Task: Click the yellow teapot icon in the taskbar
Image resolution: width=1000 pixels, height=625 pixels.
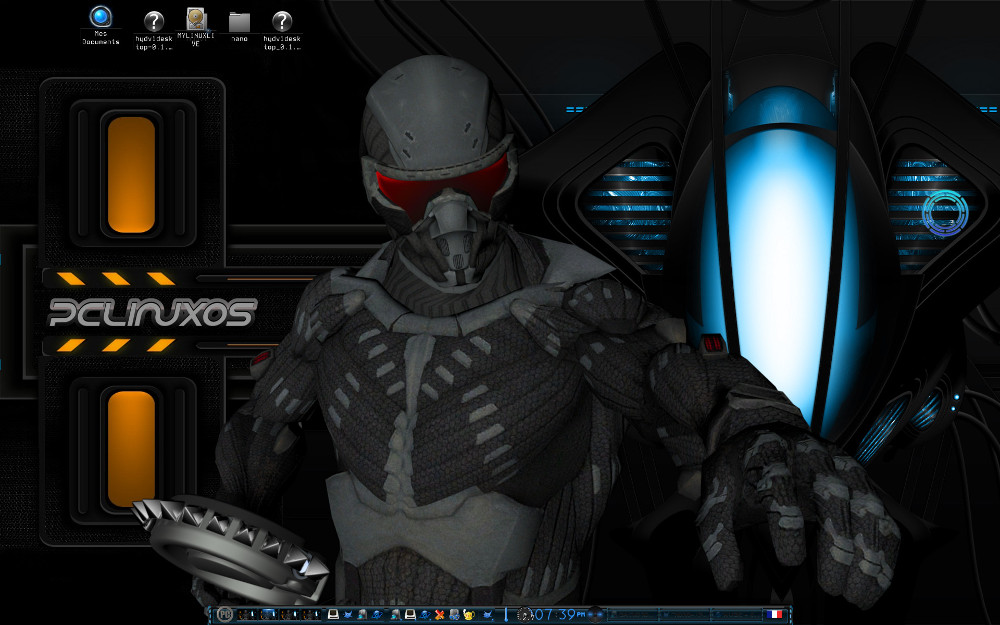Action: pyautogui.click(x=469, y=615)
